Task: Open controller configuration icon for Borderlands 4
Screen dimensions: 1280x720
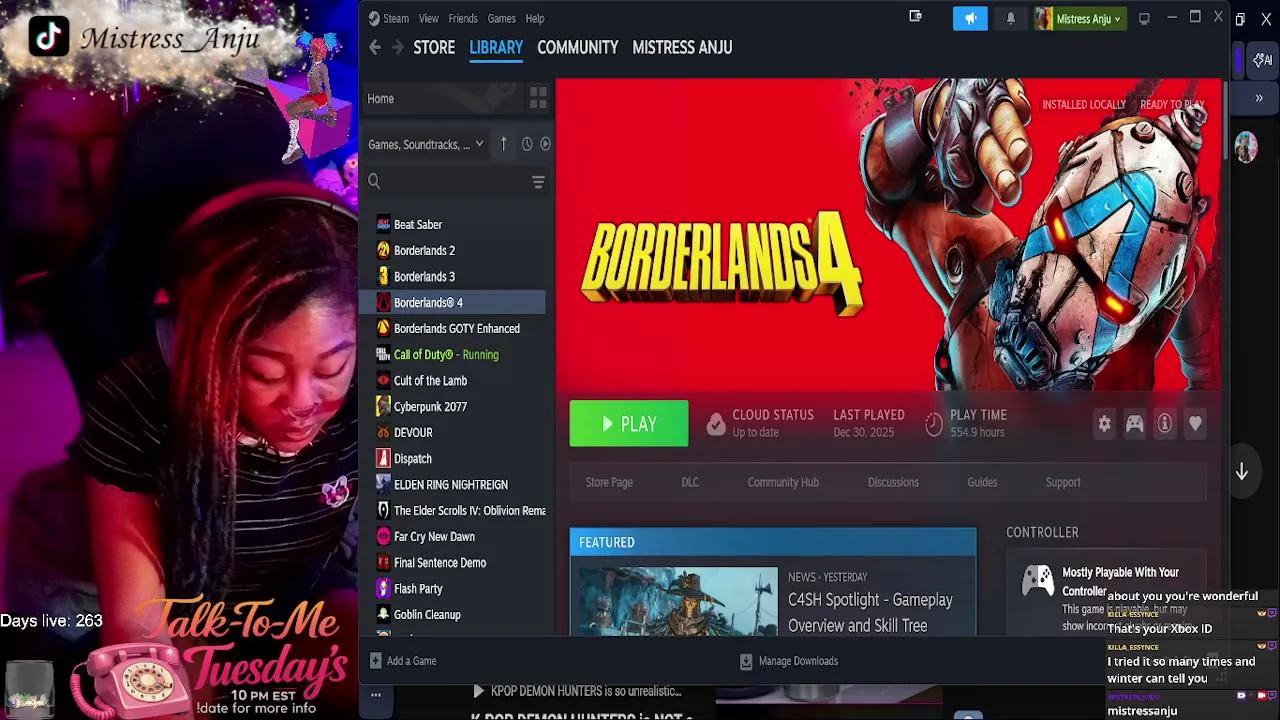Action: 1134,424
